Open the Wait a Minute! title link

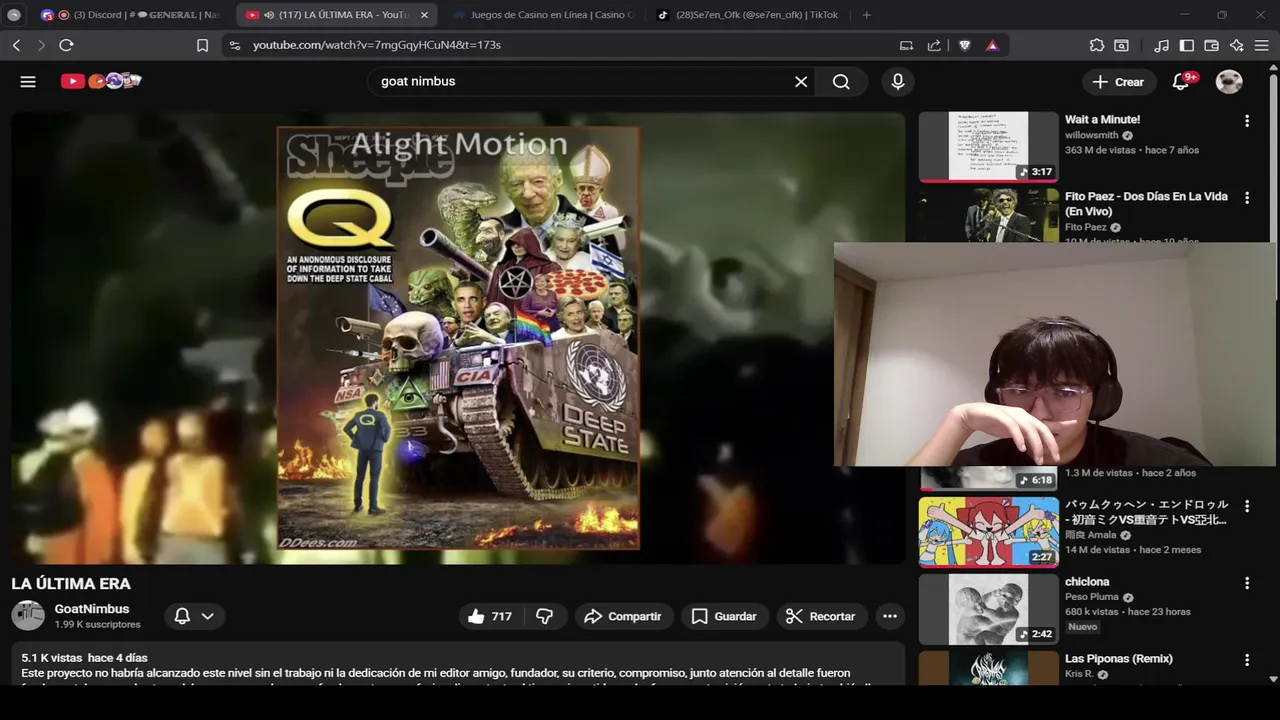pos(1102,120)
